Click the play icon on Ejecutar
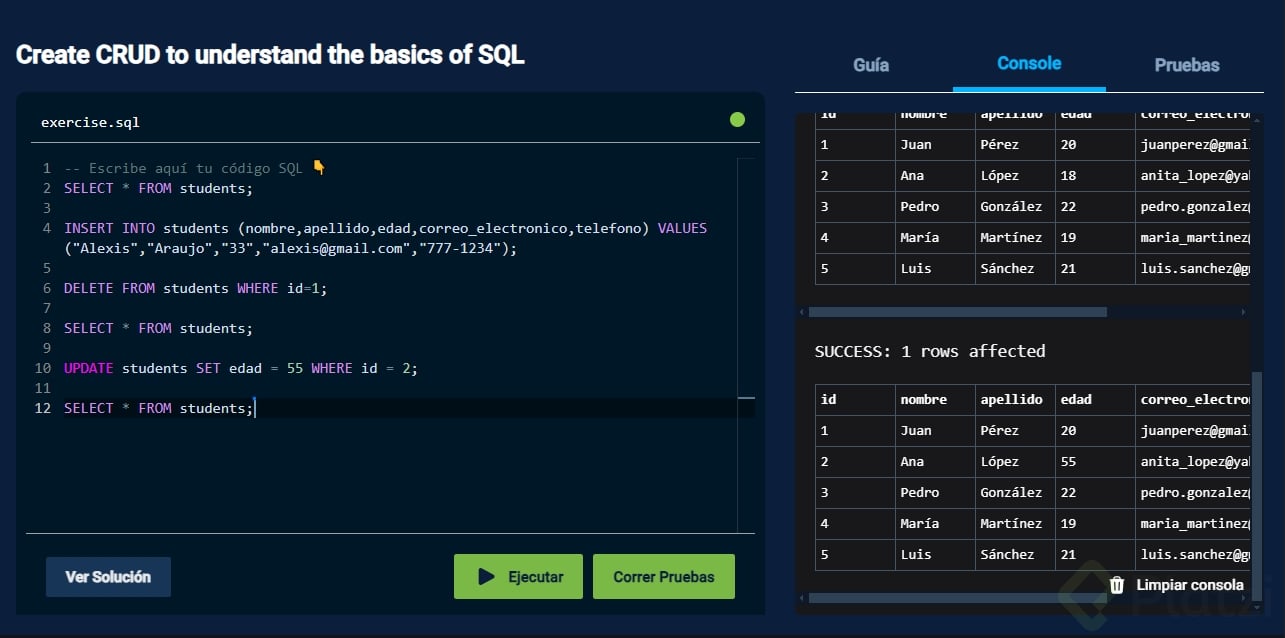1285x638 pixels. pyautogui.click(x=487, y=577)
